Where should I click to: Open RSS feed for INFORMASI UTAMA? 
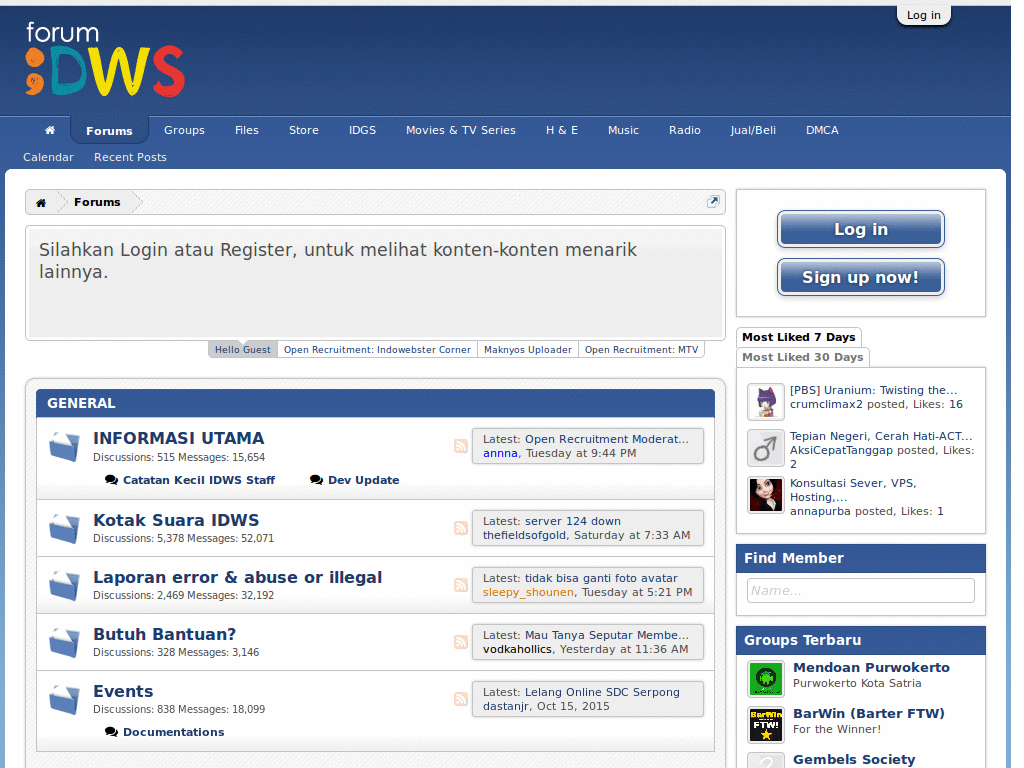[x=460, y=446]
